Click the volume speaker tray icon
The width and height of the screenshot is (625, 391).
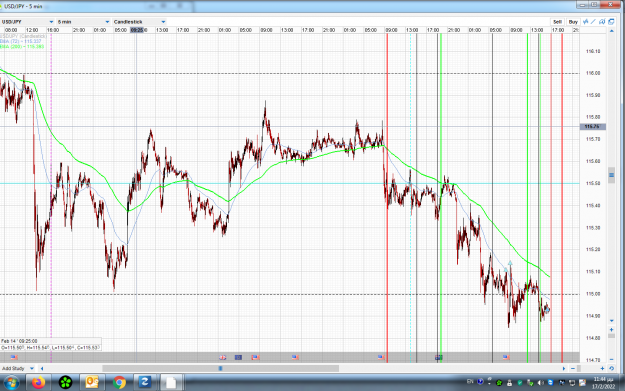(x=540, y=383)
